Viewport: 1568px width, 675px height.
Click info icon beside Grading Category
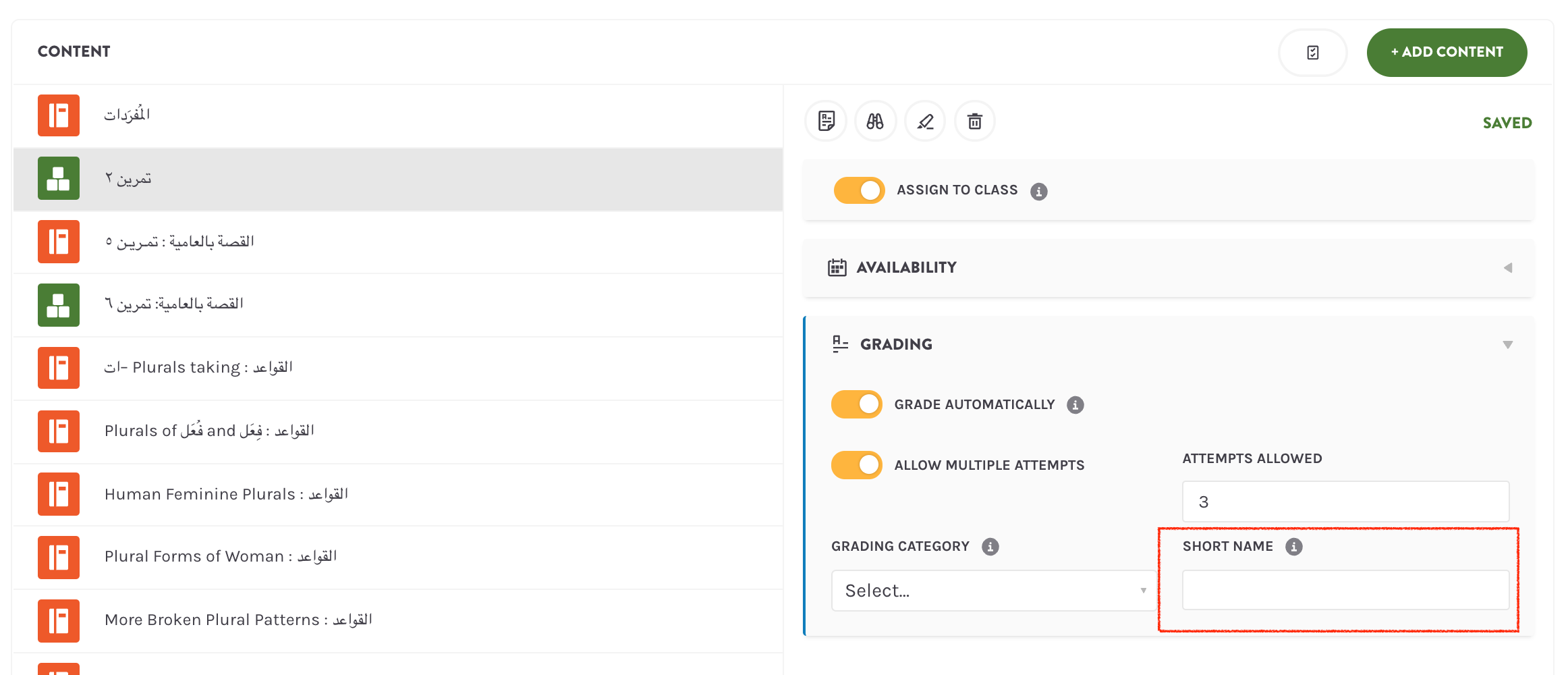(990, 547)
